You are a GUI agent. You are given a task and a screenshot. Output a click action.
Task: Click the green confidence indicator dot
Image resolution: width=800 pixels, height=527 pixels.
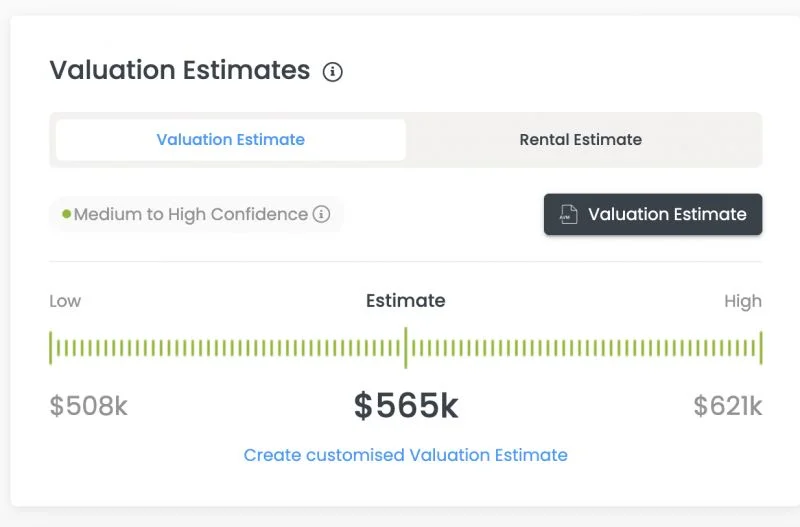click(66, 214)
